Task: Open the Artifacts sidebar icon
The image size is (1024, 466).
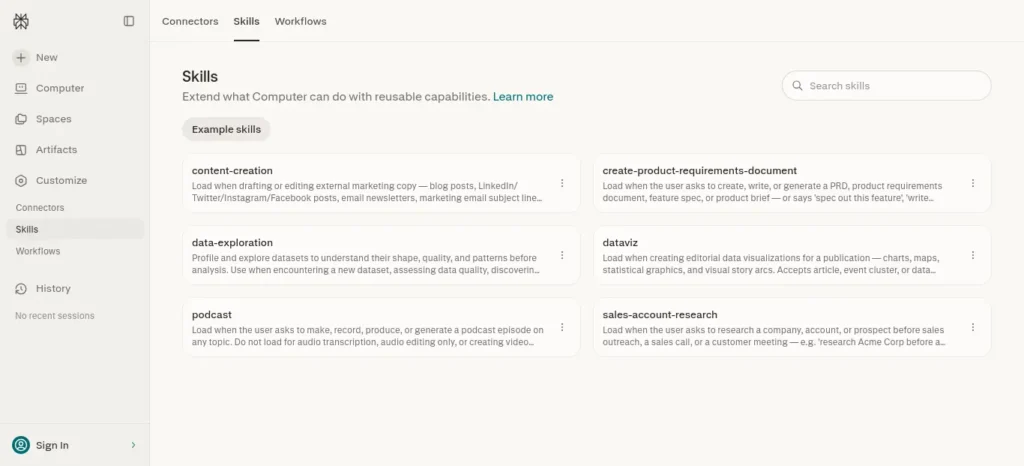Action: (21, 149)
